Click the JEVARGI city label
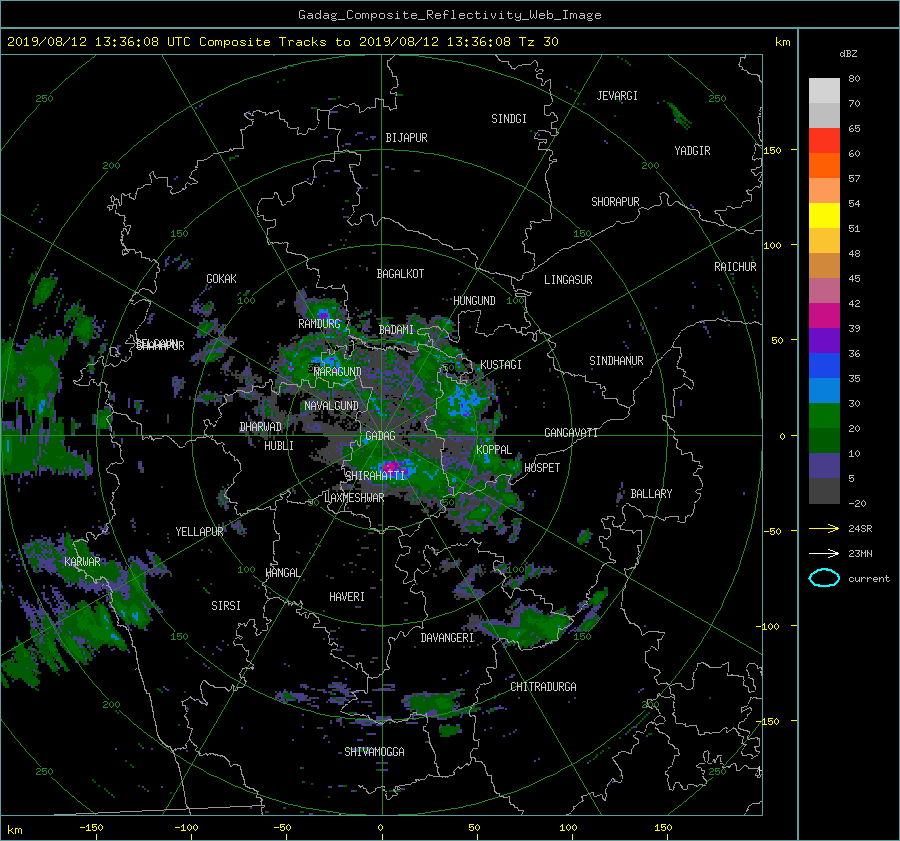 click(x=617, y=96)
